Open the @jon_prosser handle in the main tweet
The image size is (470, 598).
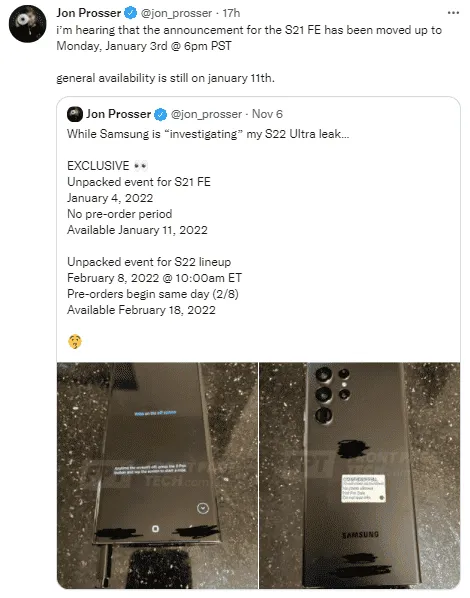[176, 13]
